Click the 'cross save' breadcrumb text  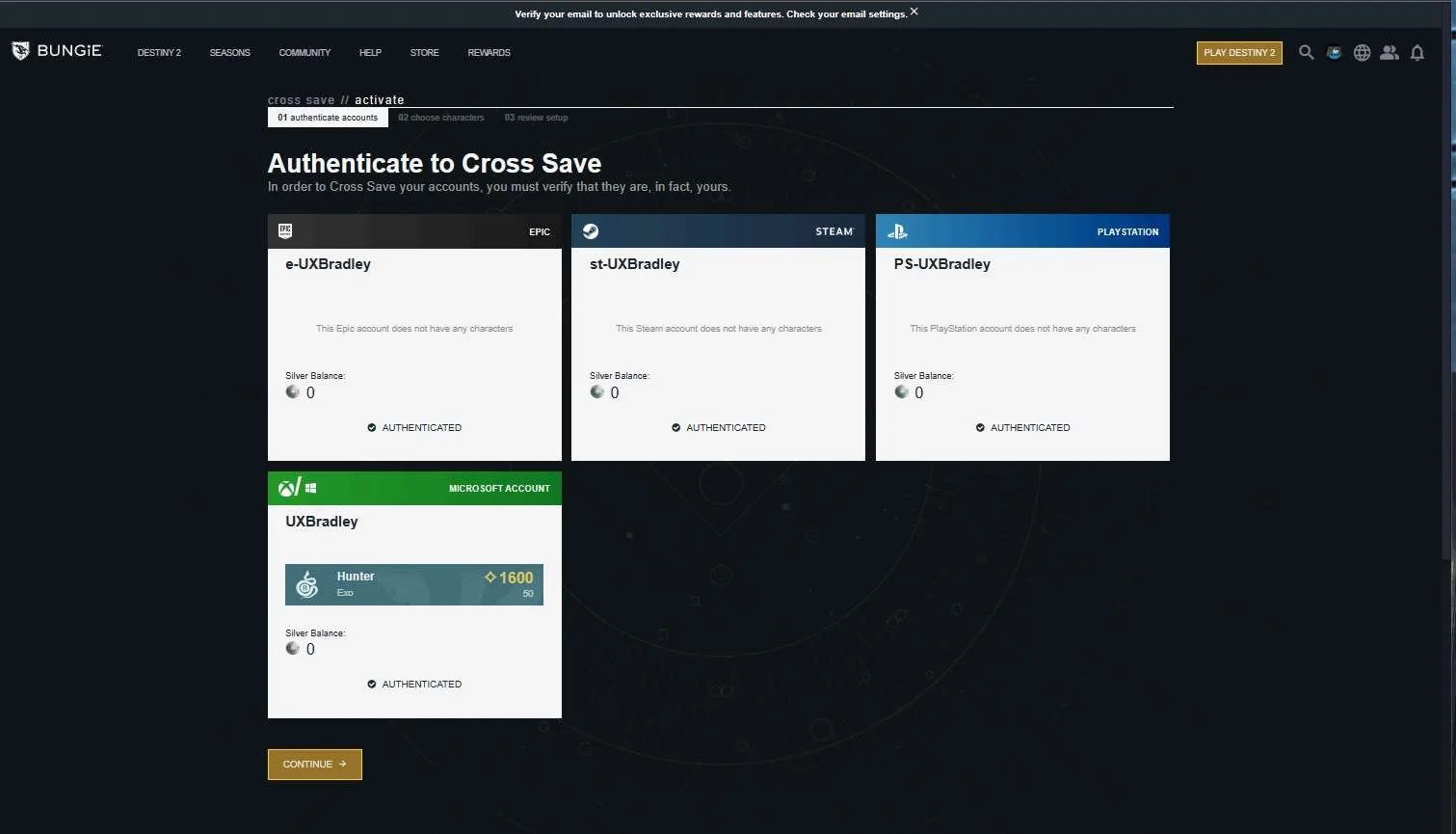[302, 100]
